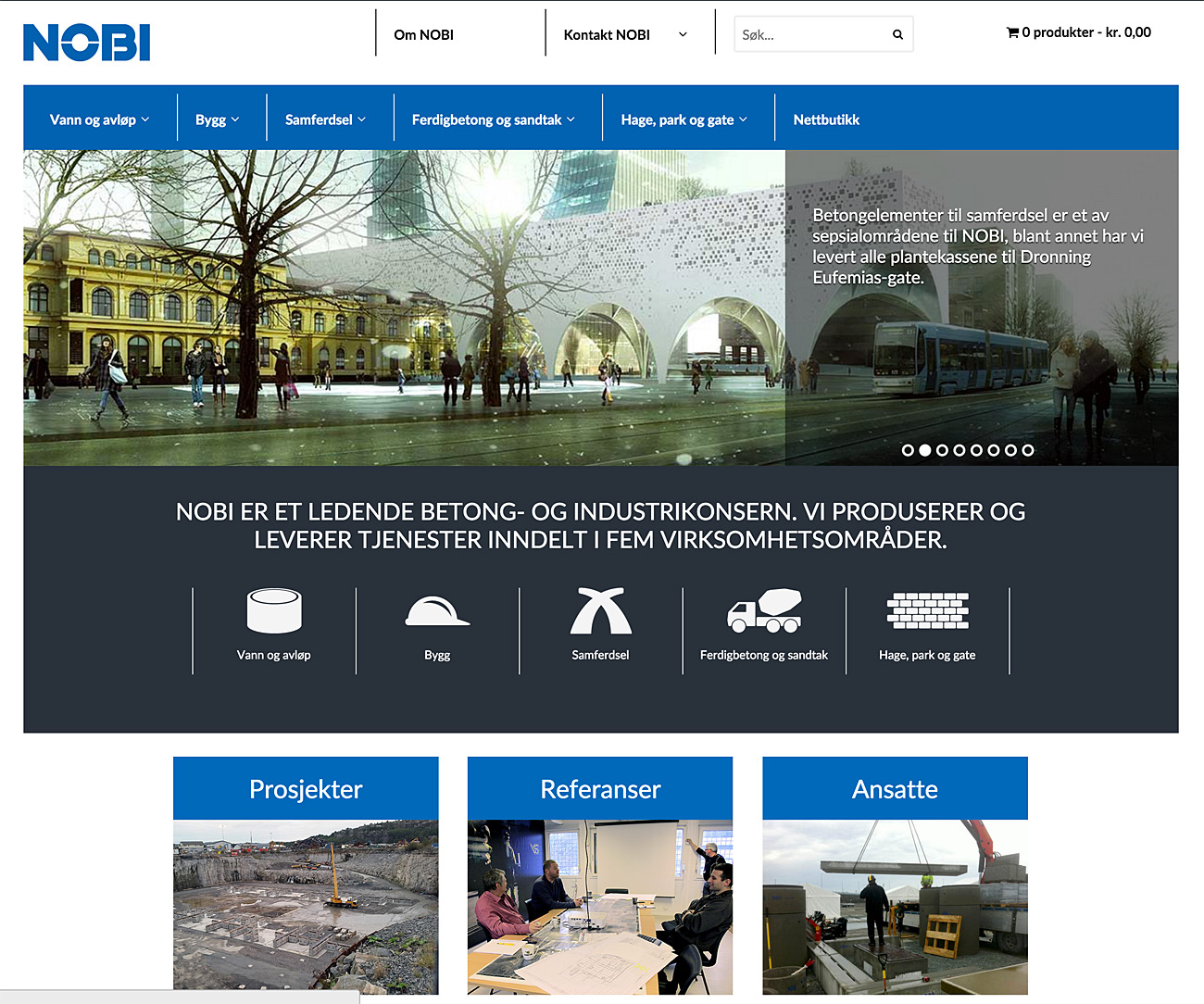Open the Prosjekter heading
This screenshot has height=1004, width=1204.
[306, 788]
